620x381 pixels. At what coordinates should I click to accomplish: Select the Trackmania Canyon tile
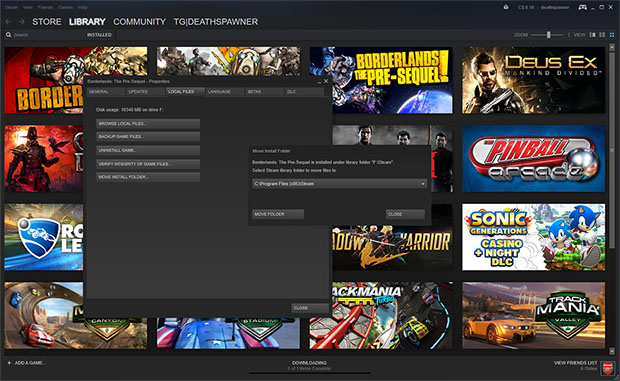(43, 315)
